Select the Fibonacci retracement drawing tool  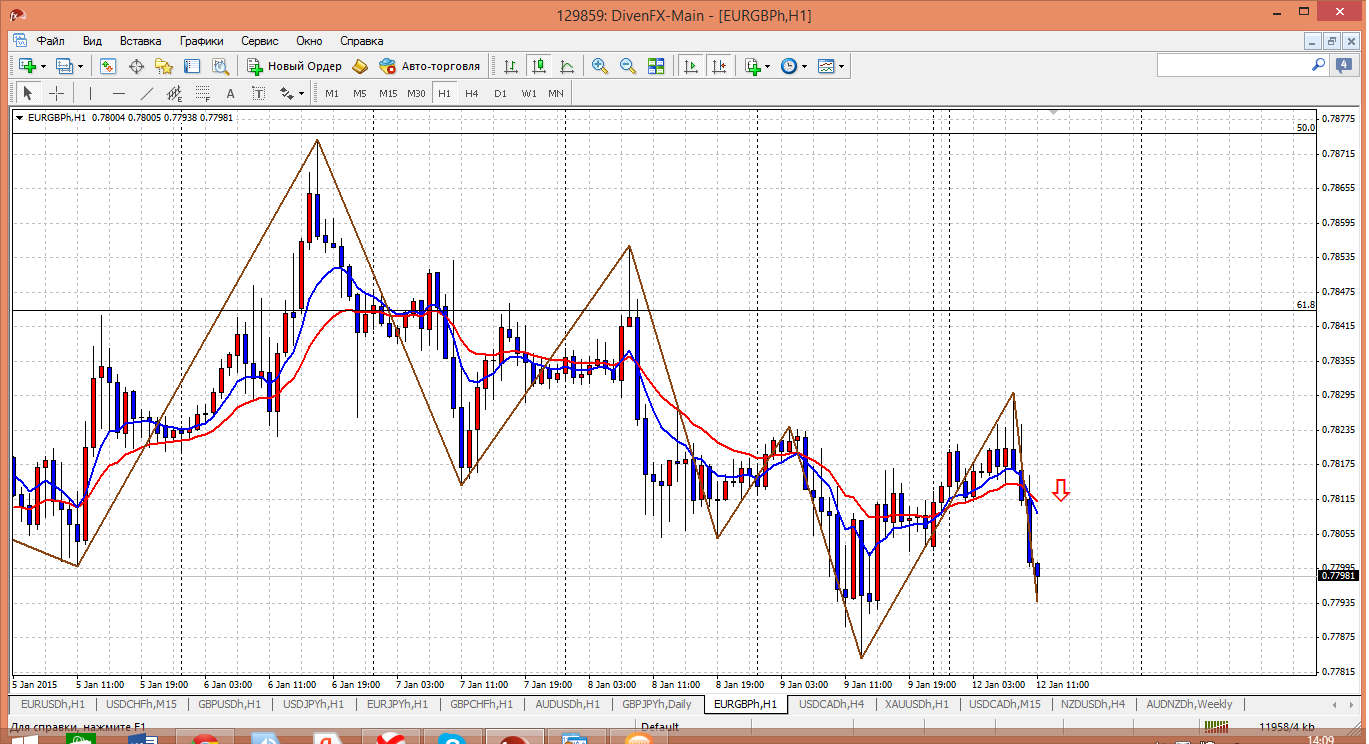202,94
